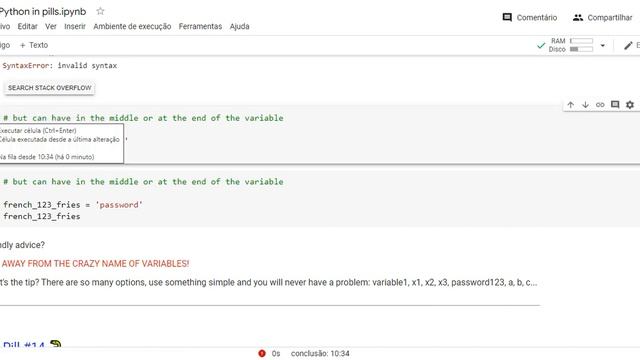The image size is (640, 360).
Task: Open cell settings gear icon
Action: point(630,105)
